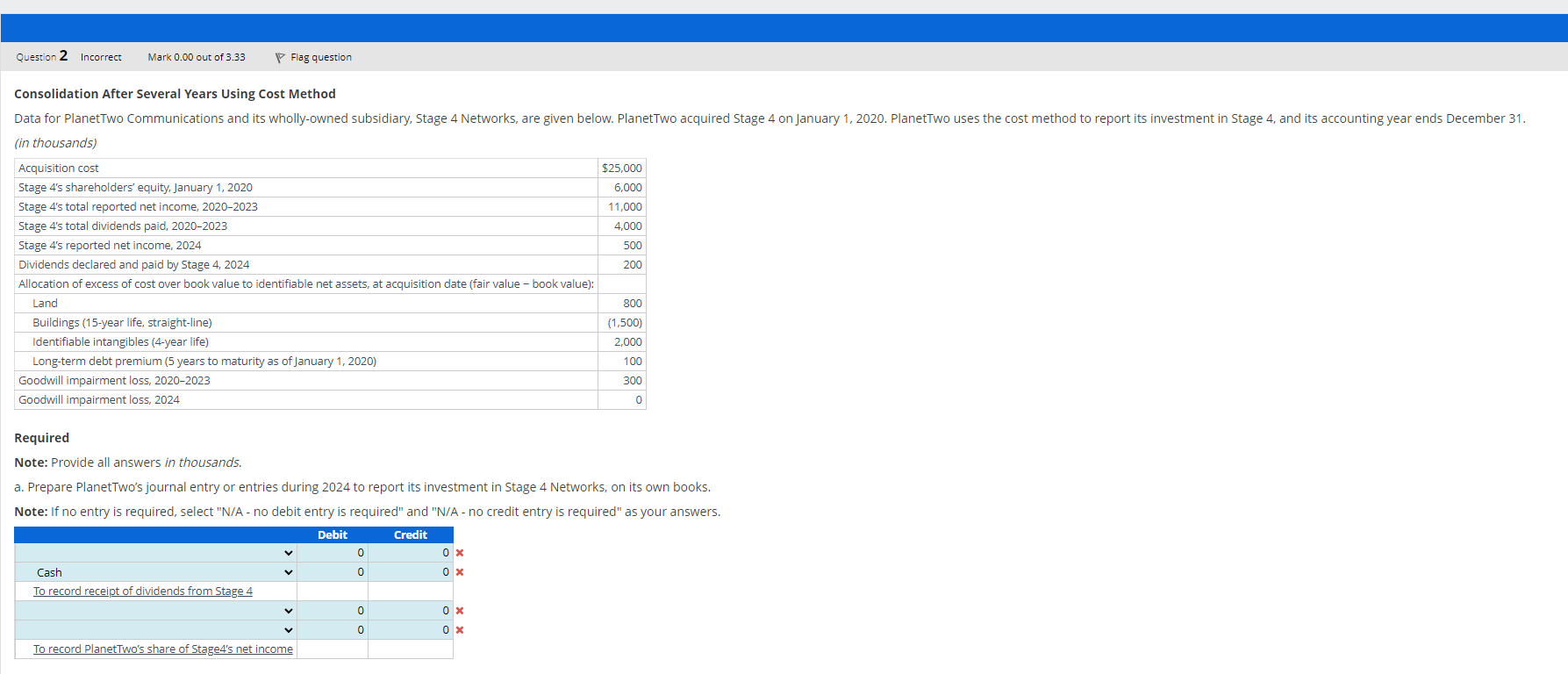This screenshot has width=1568, height=674.
Task: Click the '(in thousands)' note
Action: pos(55,143)
